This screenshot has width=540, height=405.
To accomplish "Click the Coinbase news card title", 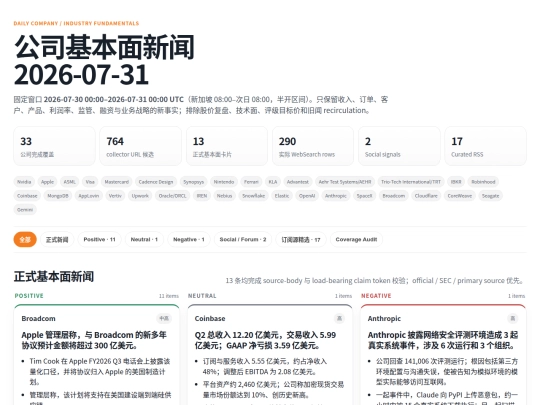I will [210, 319].
